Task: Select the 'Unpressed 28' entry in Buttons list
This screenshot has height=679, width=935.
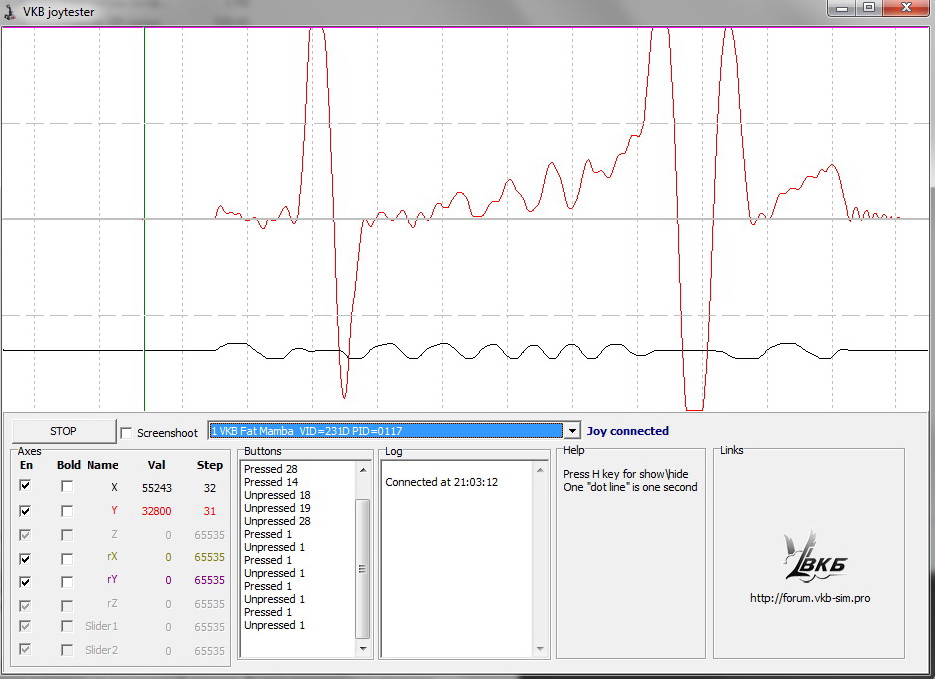Action: (277, 521)
